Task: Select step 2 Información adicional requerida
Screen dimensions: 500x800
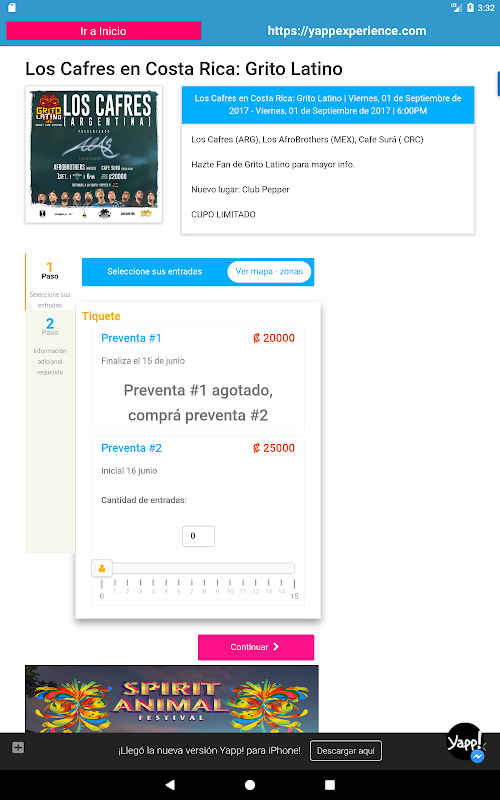Action: (50, 346)
